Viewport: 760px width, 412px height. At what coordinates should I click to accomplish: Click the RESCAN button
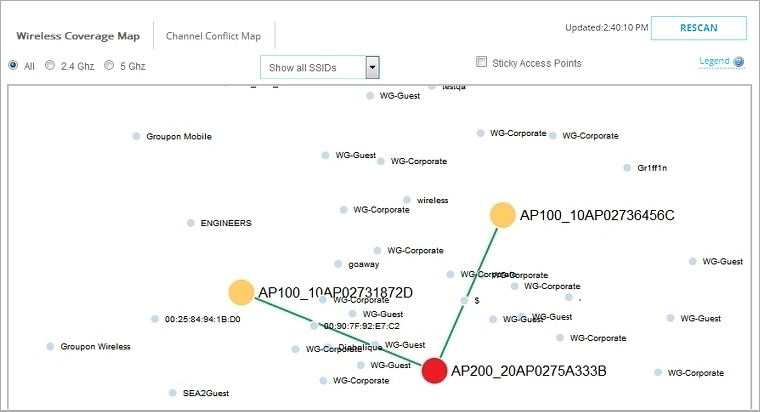698,28
